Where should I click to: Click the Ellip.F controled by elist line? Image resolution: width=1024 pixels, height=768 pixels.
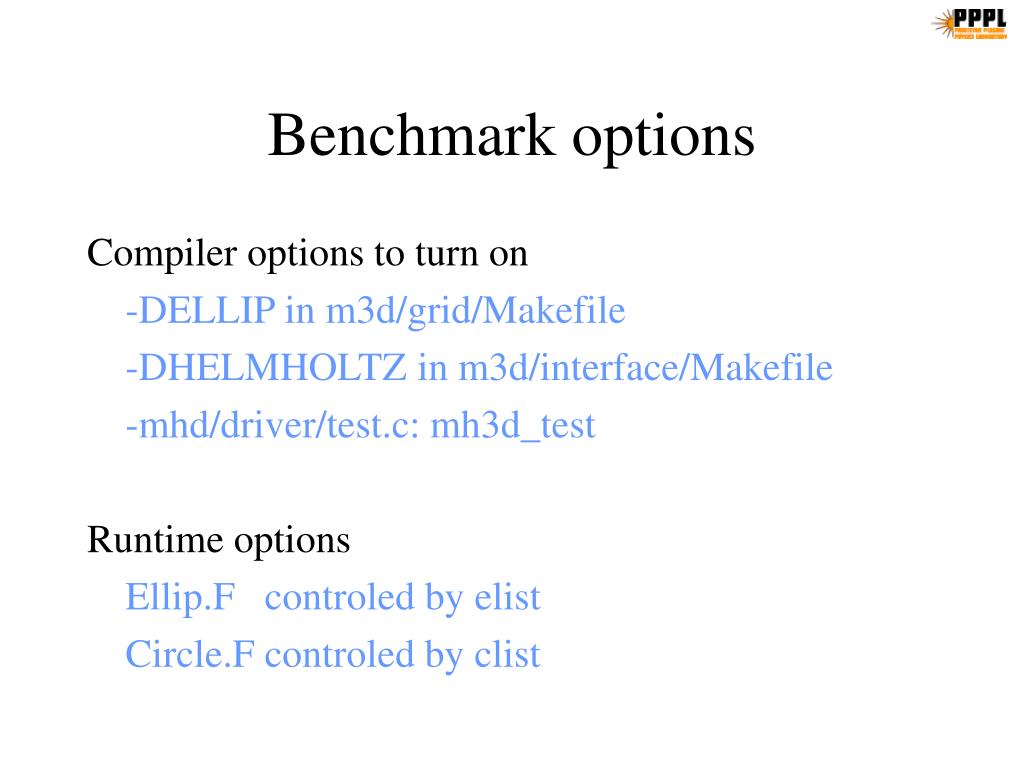[333, 598]
